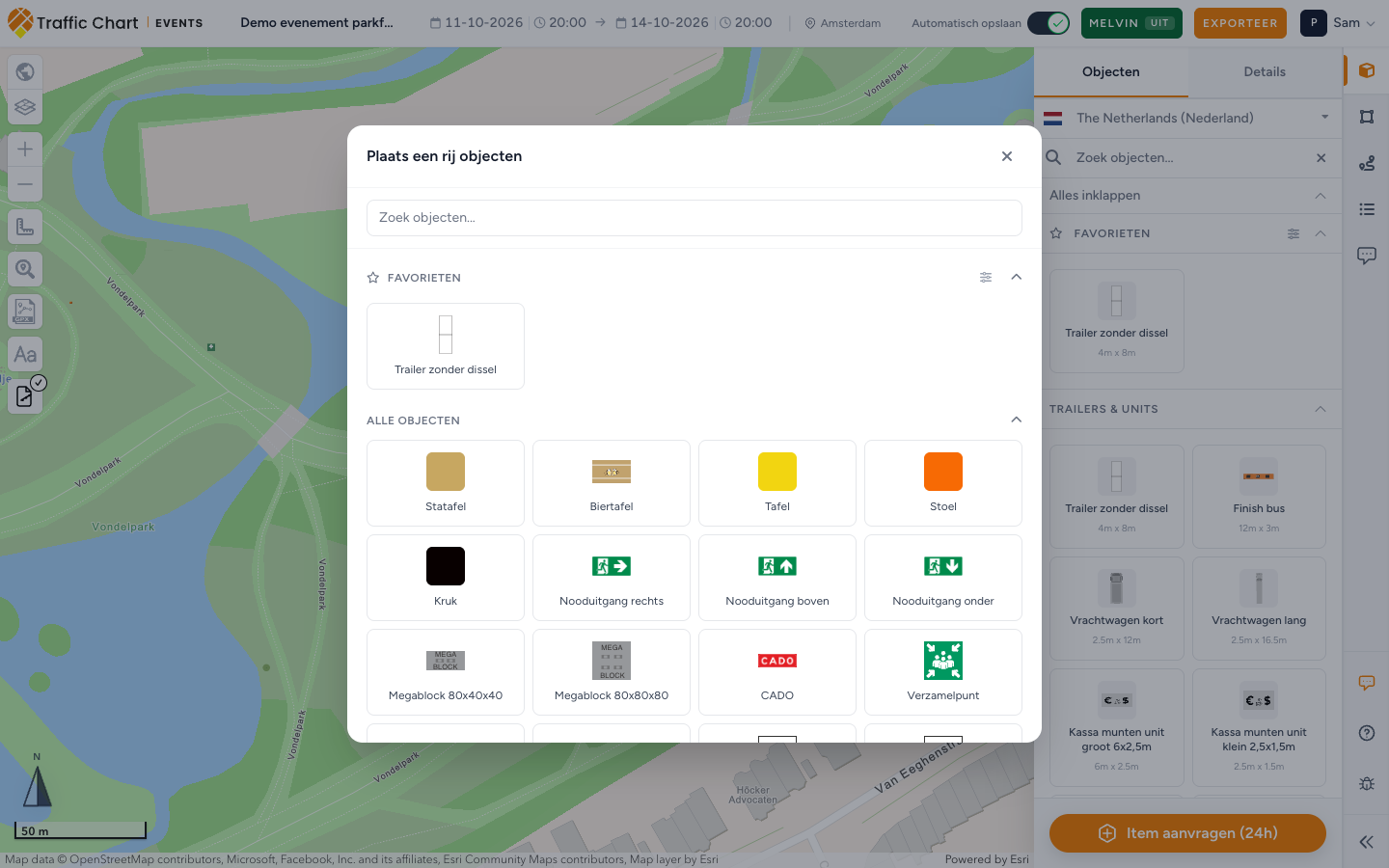Collapse the Favorieten section in dialog
1389x868 pixels.
(x=1016, y=277)
